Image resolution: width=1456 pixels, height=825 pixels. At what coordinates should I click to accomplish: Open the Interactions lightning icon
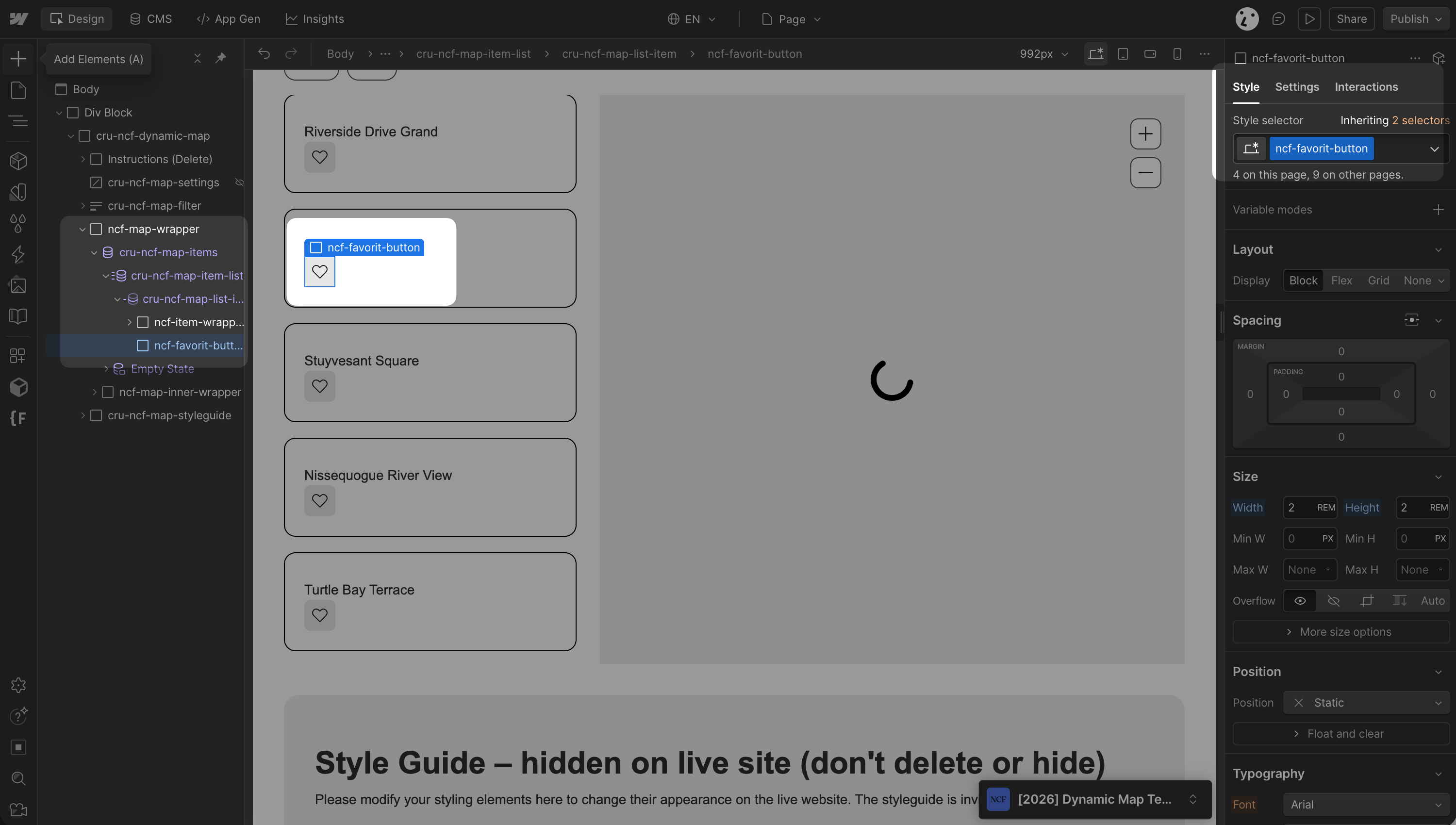[18, 254]
